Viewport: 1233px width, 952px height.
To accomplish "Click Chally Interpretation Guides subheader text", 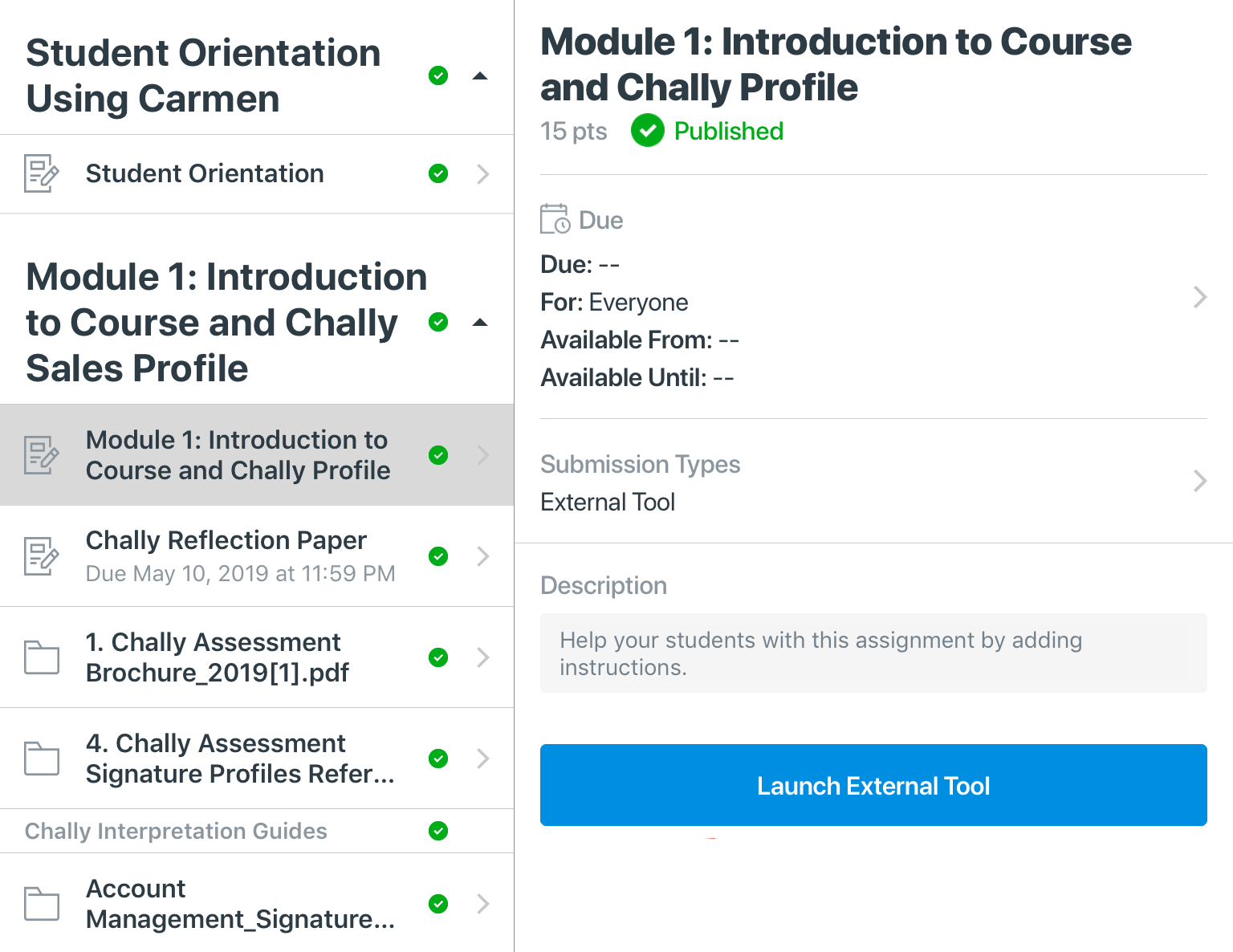I will coord(176,831).
